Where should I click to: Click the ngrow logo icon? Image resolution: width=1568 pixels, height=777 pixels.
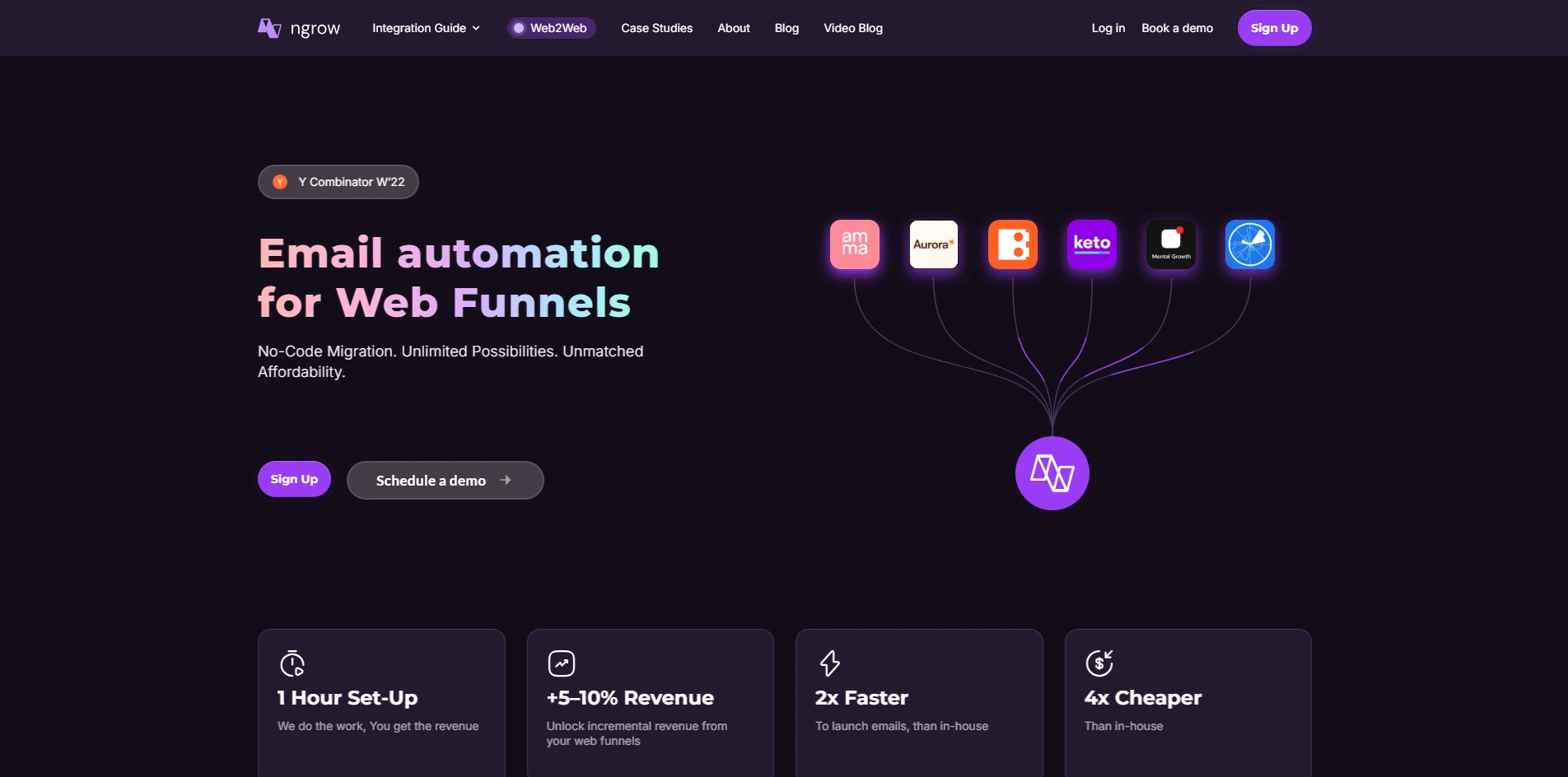pos(269,29)
